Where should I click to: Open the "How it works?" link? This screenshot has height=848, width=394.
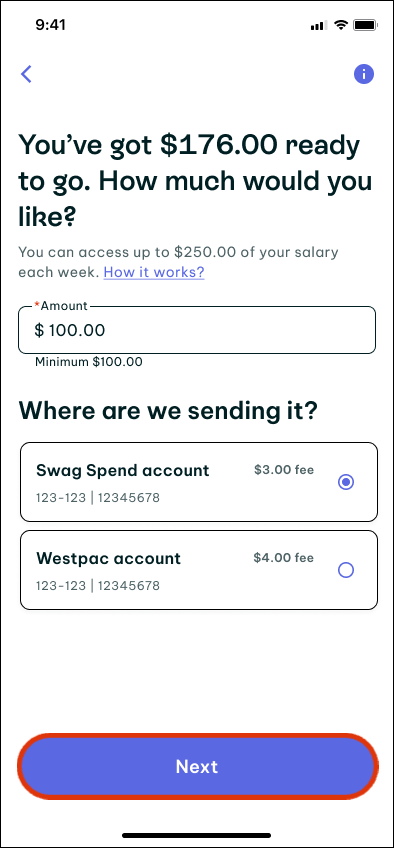click(154, 271)
